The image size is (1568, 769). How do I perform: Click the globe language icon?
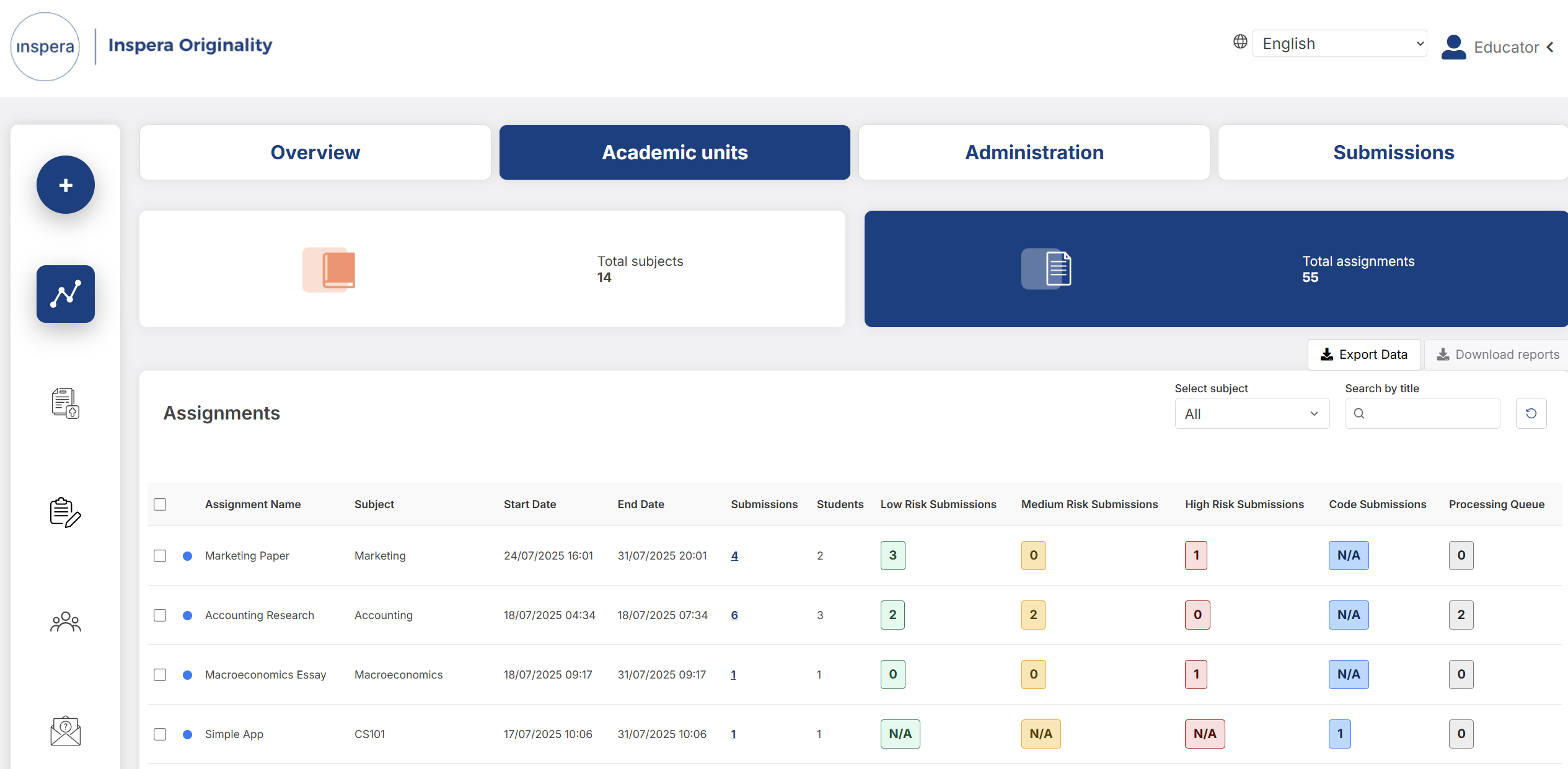tap(1240, 42)
